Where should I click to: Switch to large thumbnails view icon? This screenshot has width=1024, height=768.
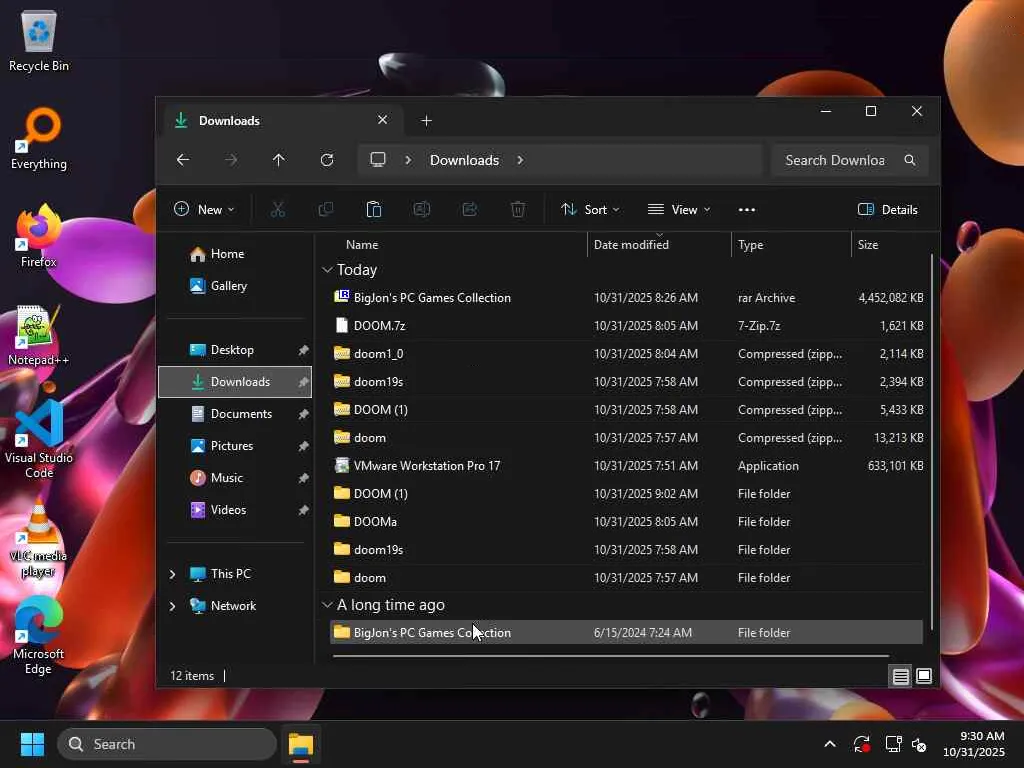click(x=924, y=676)
